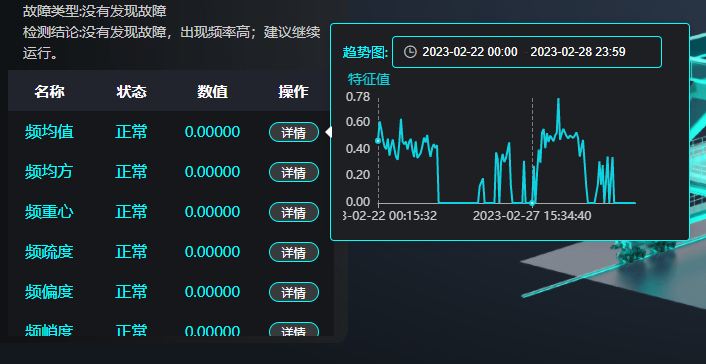Click the 2023-02-27 15:34:40 axis label
706x364 pixels.
(532, 216)
